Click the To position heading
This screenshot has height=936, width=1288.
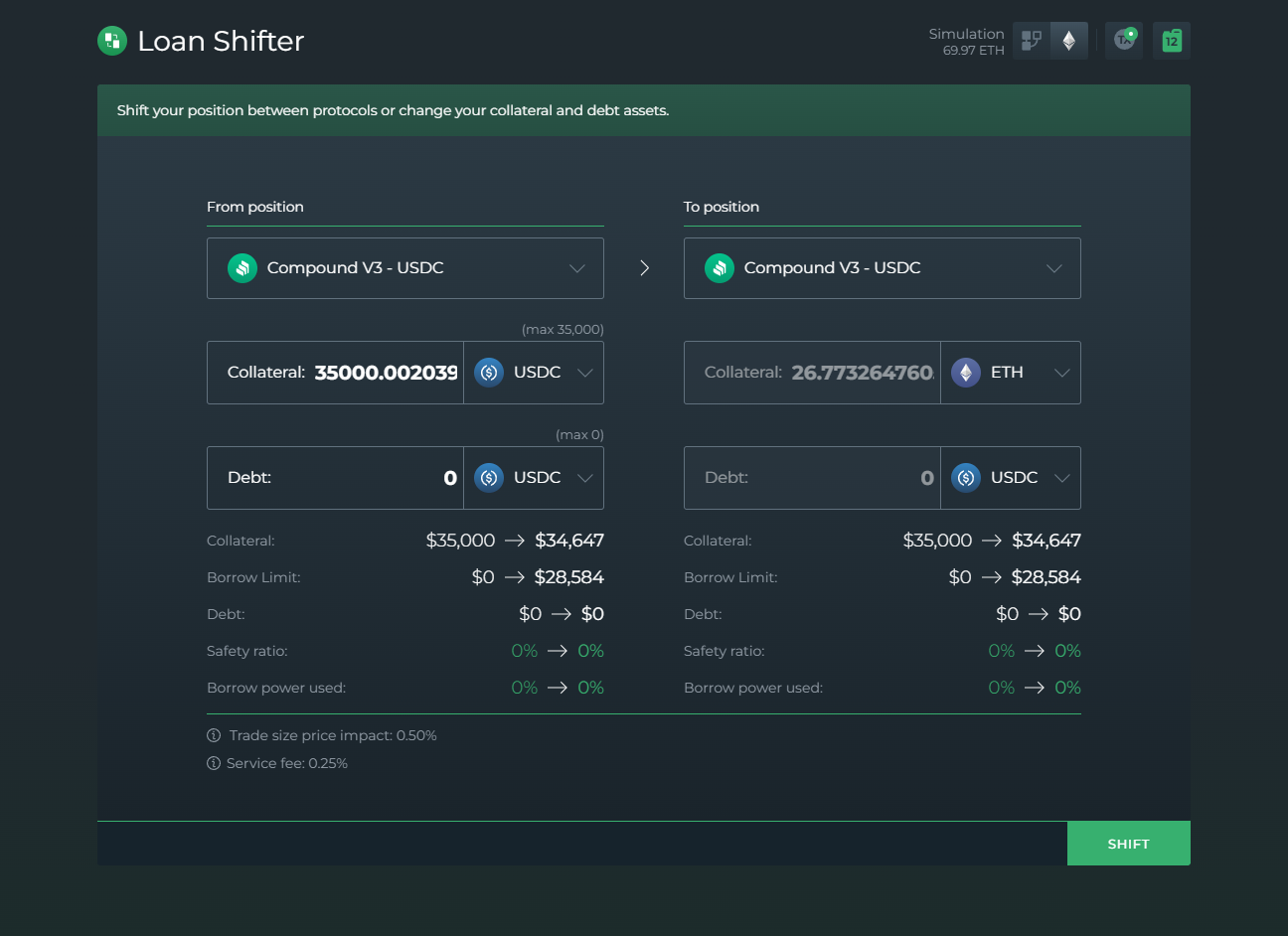tap(722, 207)
